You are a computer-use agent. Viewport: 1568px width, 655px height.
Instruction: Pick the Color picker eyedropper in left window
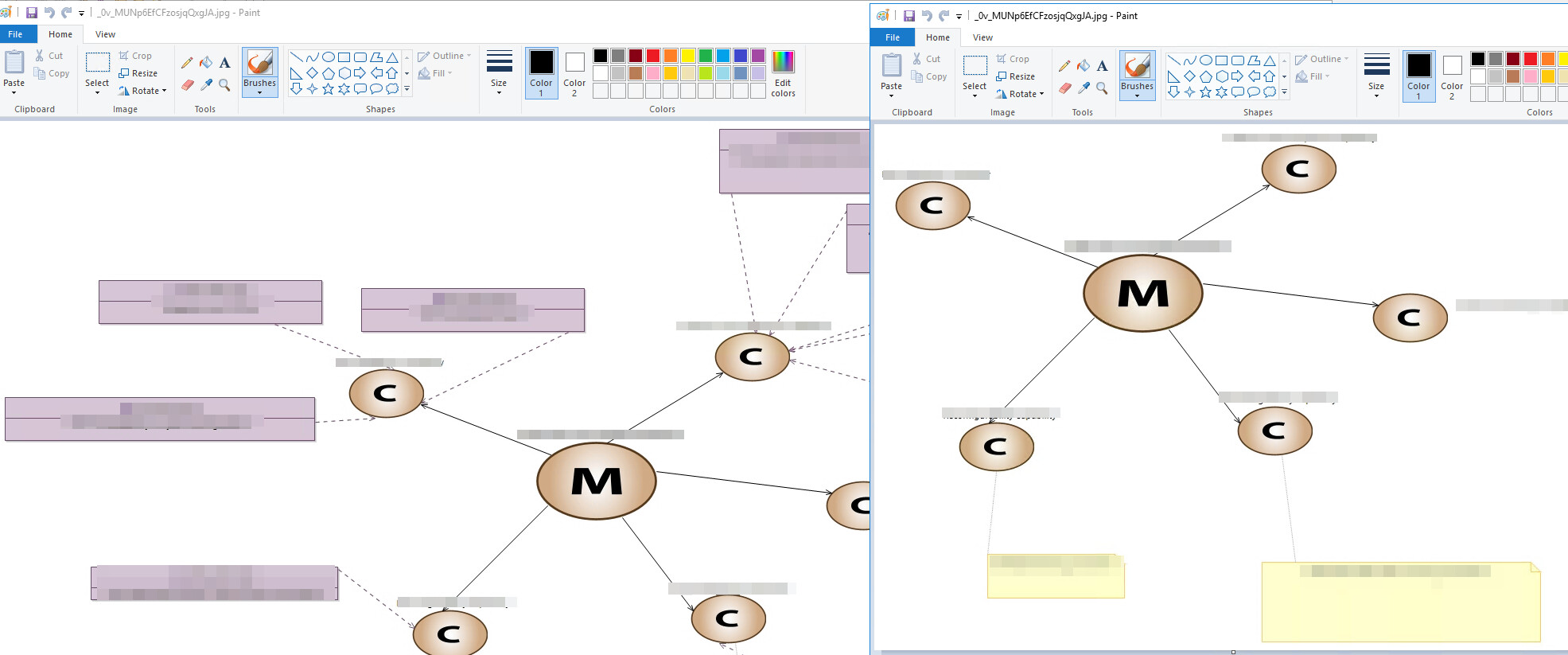pos(206,85)
